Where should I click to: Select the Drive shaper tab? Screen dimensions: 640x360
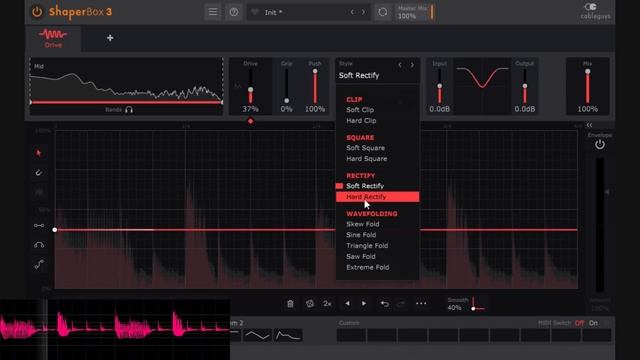[53, 39]
